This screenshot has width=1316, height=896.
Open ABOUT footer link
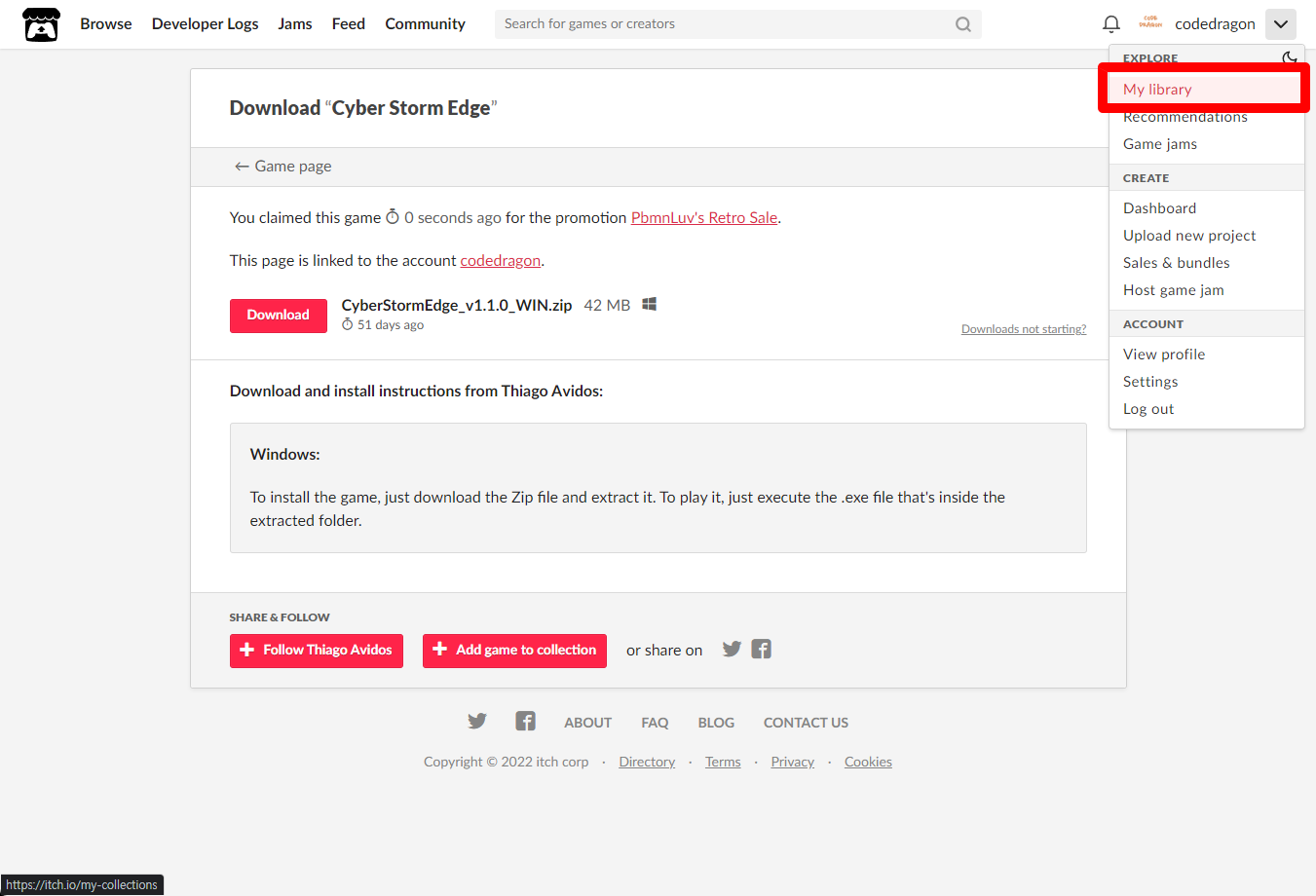coord(588,723)
